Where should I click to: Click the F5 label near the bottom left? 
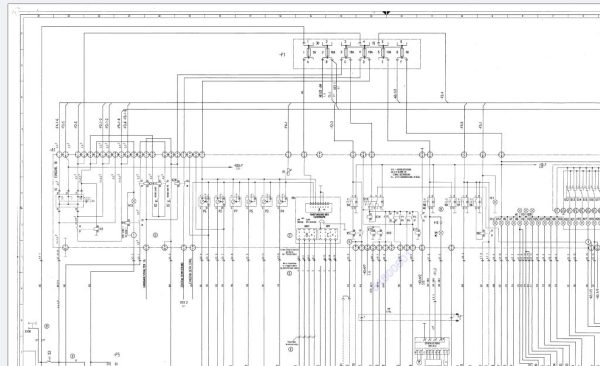point(117,355)
